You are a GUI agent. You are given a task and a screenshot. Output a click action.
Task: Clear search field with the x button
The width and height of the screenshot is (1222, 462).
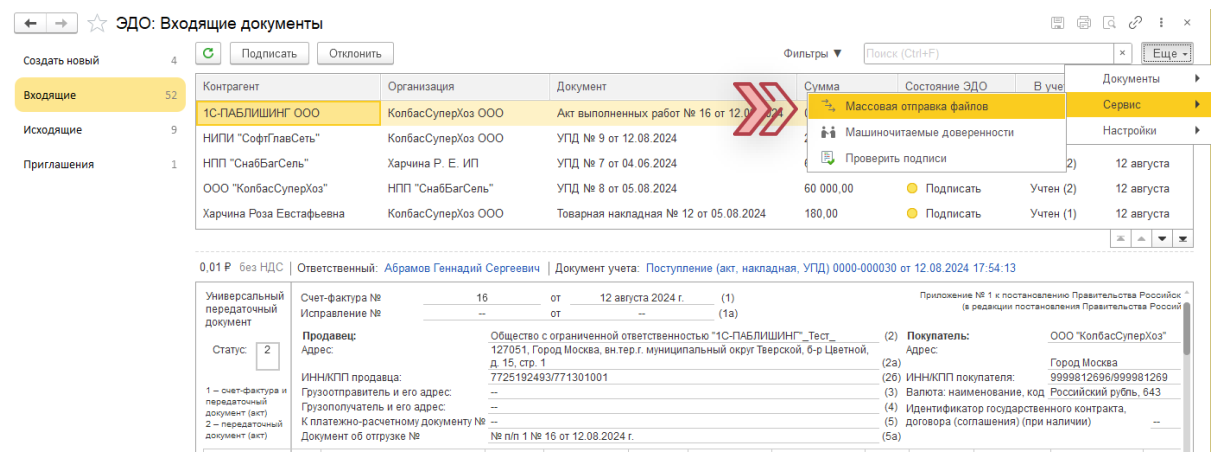1123,53
